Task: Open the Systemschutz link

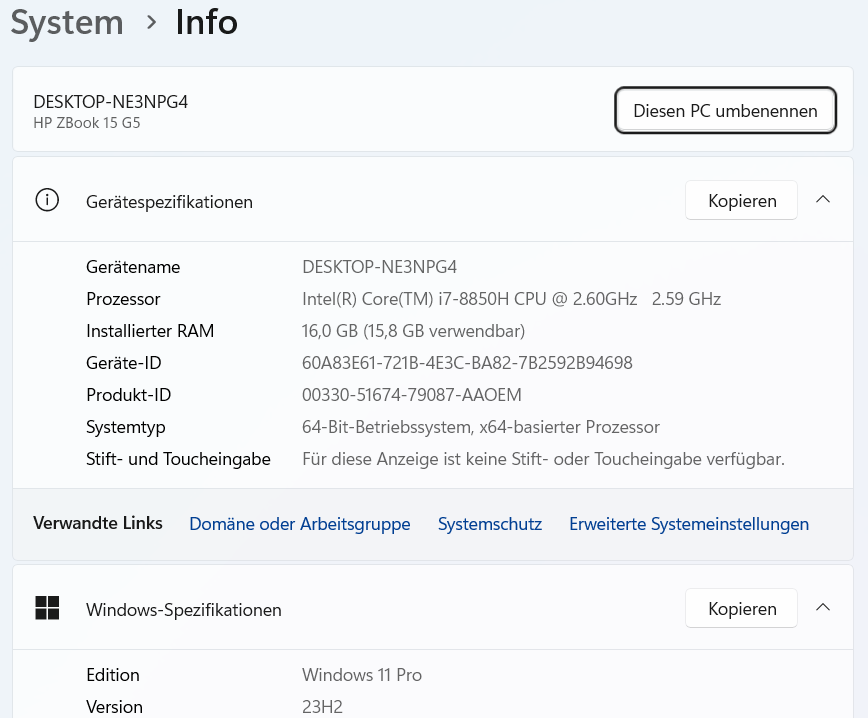Action: click(x=489, y=524)
